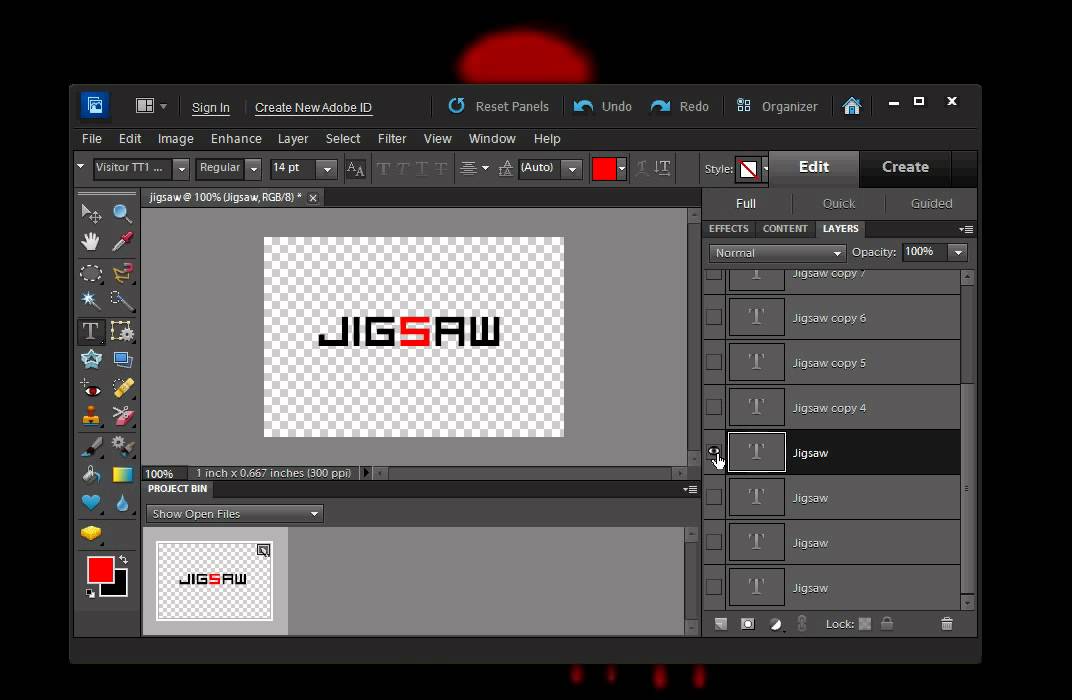Select the Sponge tool
This screenshot has width=1072, height=700.
click(x=91, y=533)
